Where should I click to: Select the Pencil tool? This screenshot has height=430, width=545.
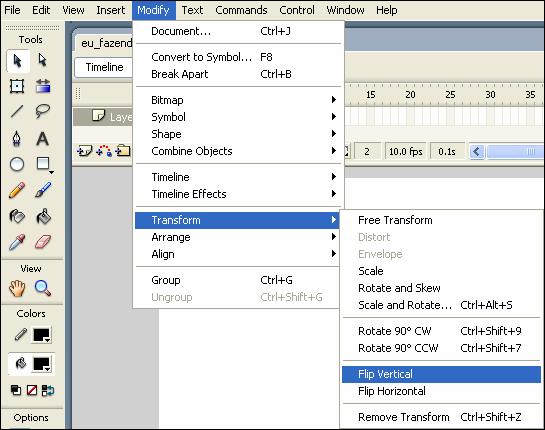coord(17,190)
